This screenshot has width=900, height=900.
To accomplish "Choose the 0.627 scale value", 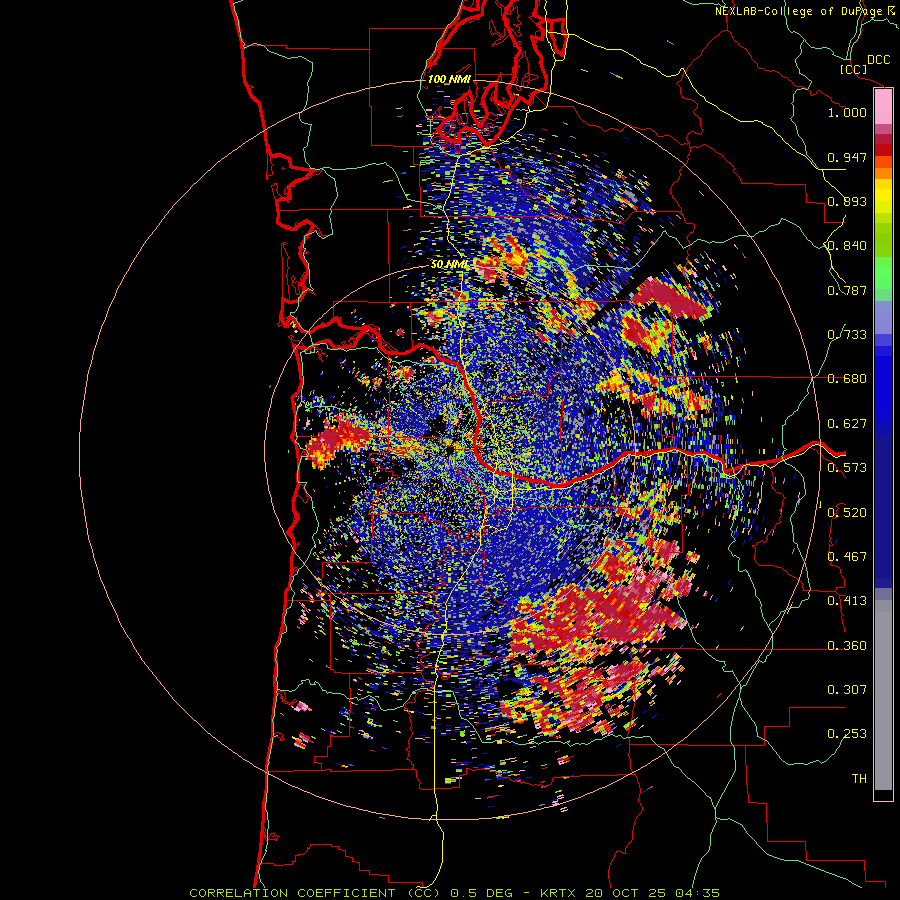I will point(847,424).
